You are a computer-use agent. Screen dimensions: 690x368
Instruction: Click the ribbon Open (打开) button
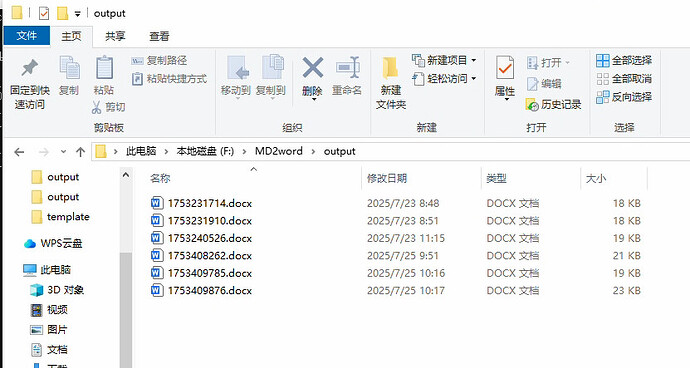tap(548, 63)
